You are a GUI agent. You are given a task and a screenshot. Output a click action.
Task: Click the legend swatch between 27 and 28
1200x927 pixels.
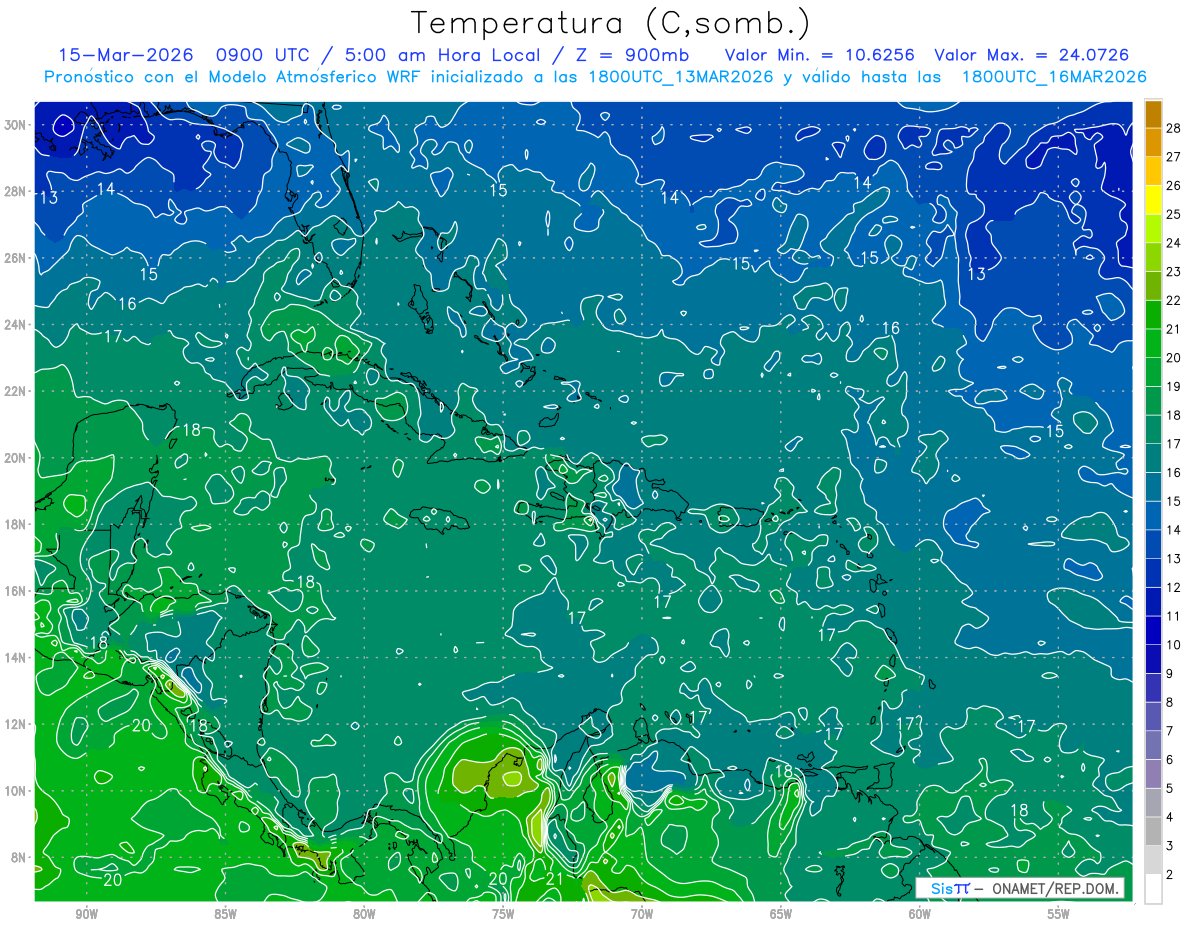tap(1153, 142)
